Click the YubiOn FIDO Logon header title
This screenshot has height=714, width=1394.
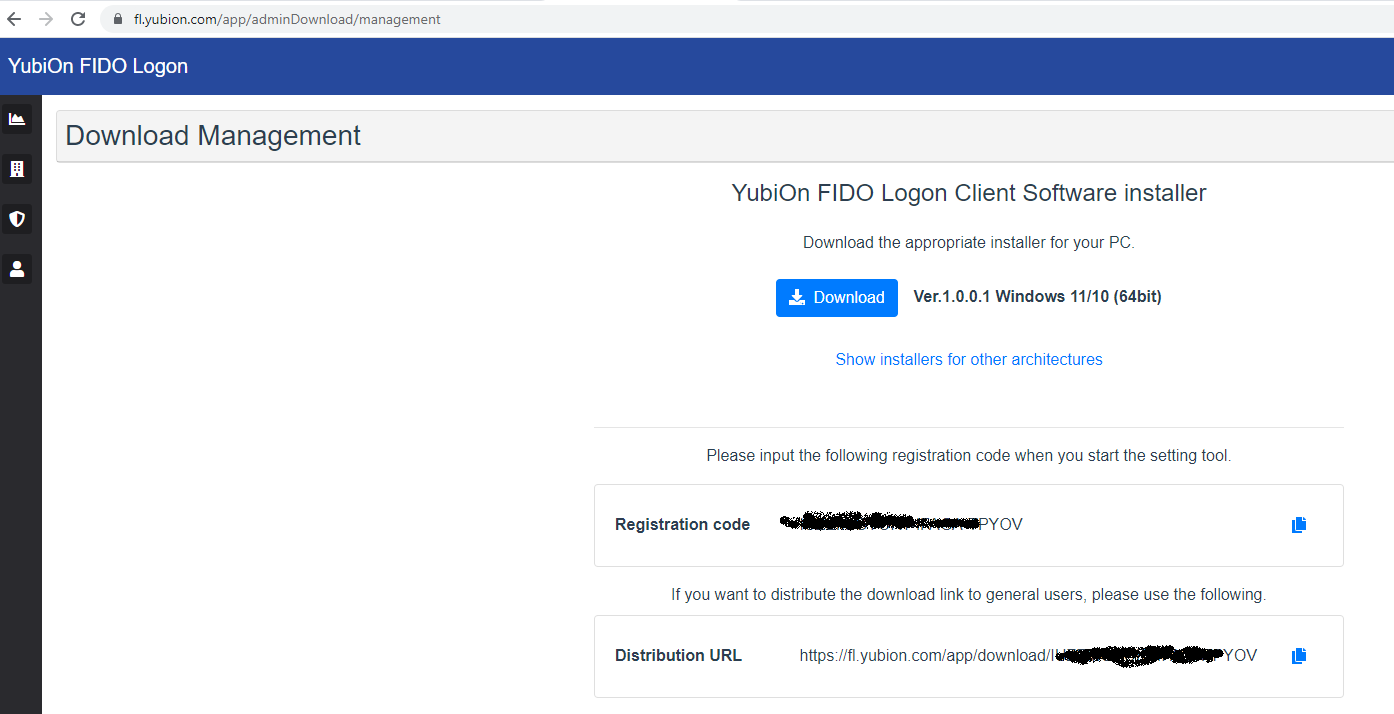[x=98, y=67]
